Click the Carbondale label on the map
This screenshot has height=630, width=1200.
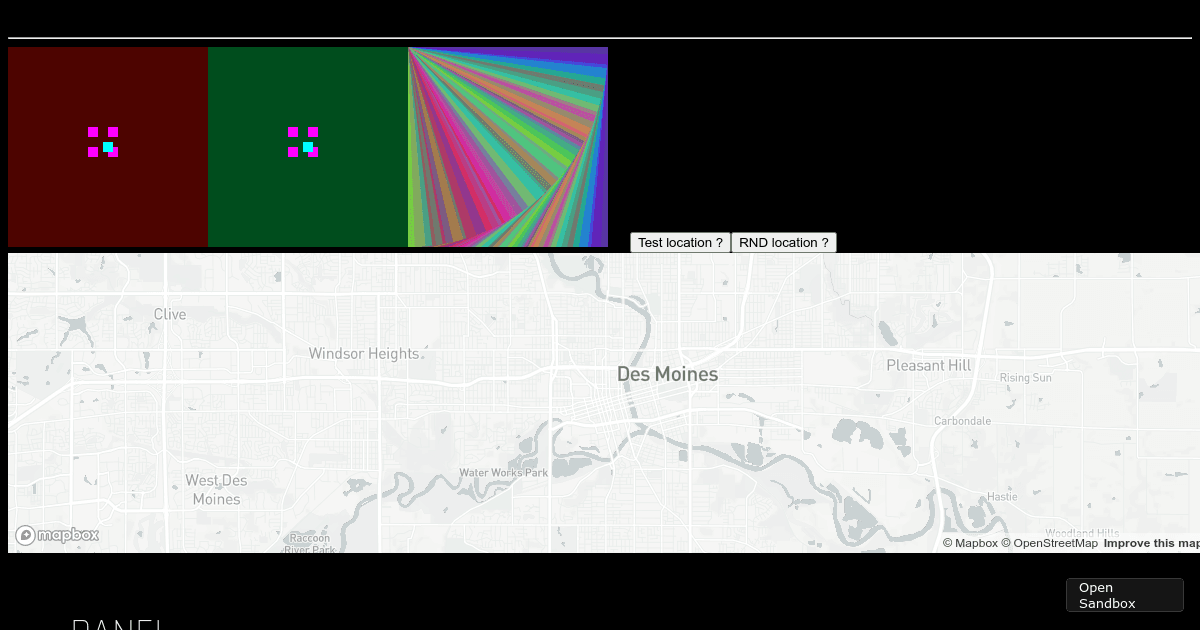click(962, 421)
